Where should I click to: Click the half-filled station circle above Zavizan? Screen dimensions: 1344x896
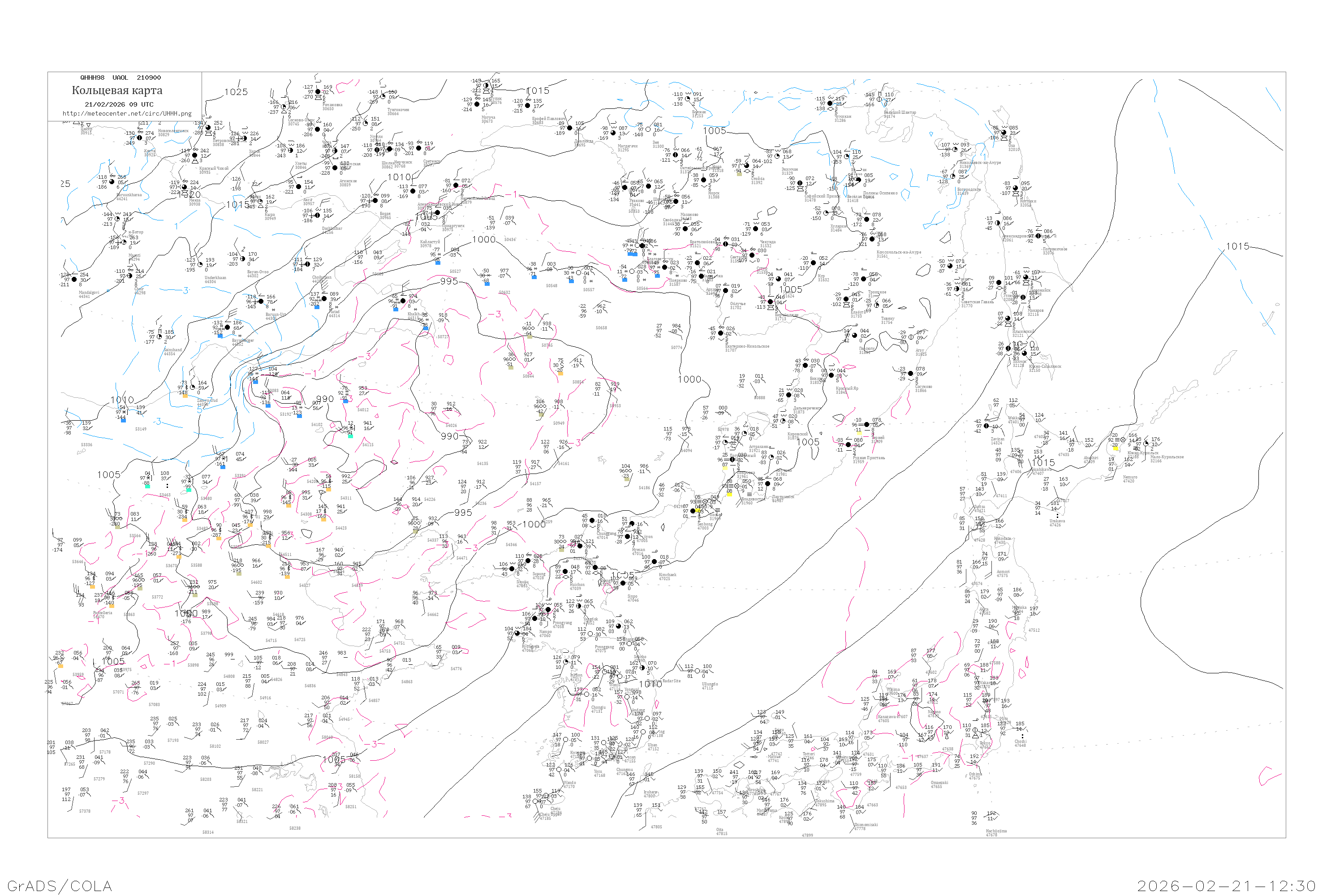[x=987, y=426]
